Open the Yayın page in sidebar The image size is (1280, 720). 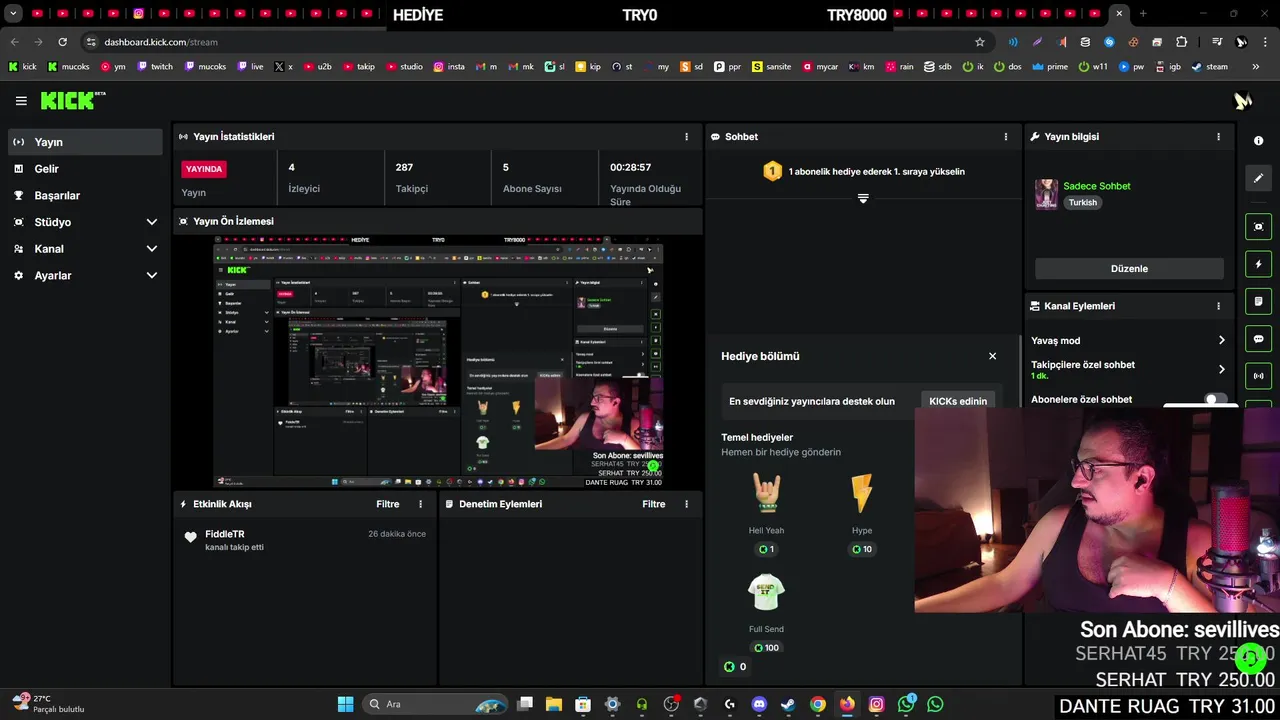tap(85, 142)
